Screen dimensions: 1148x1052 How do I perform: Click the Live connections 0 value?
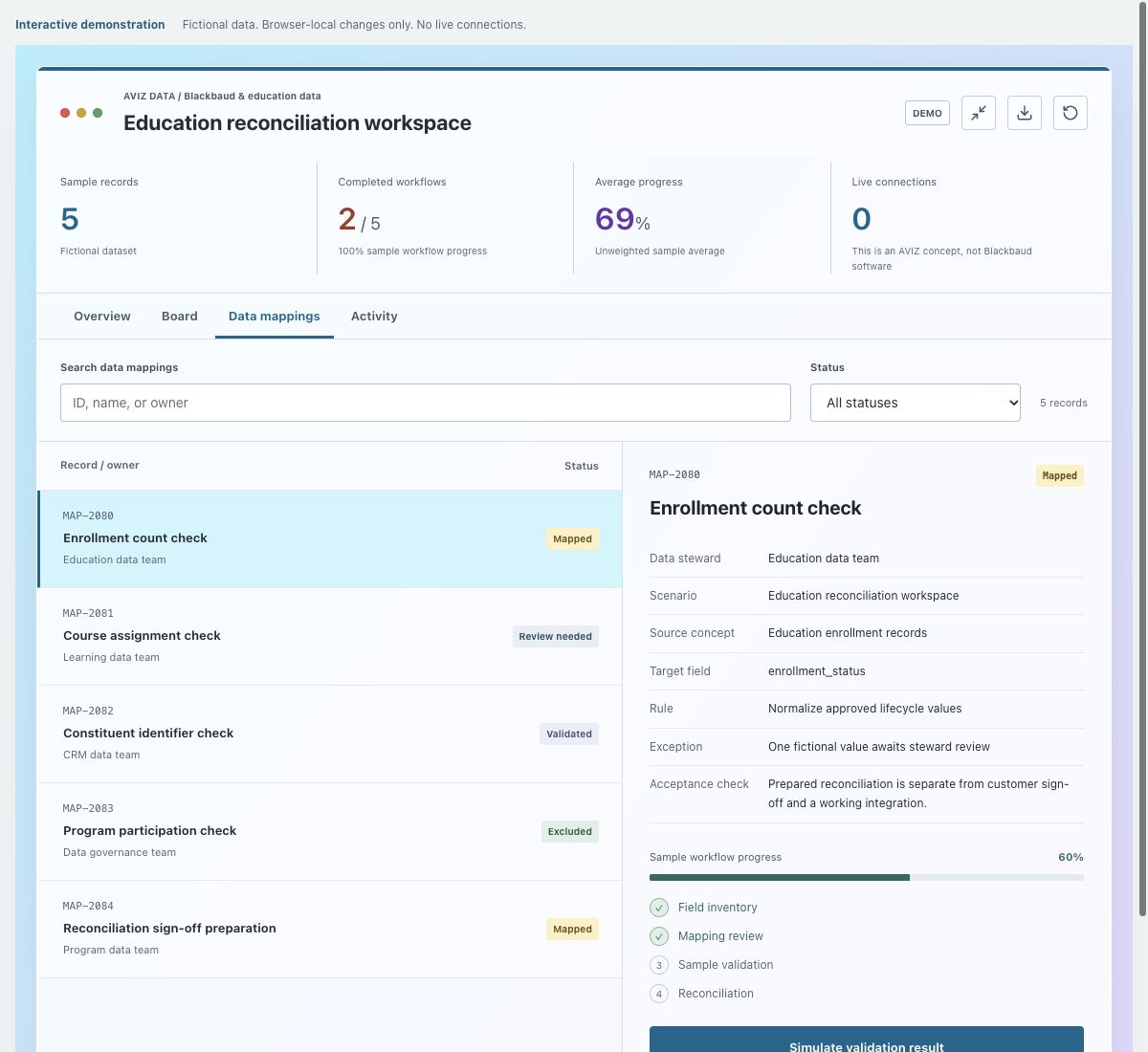[x=862, y=219]
